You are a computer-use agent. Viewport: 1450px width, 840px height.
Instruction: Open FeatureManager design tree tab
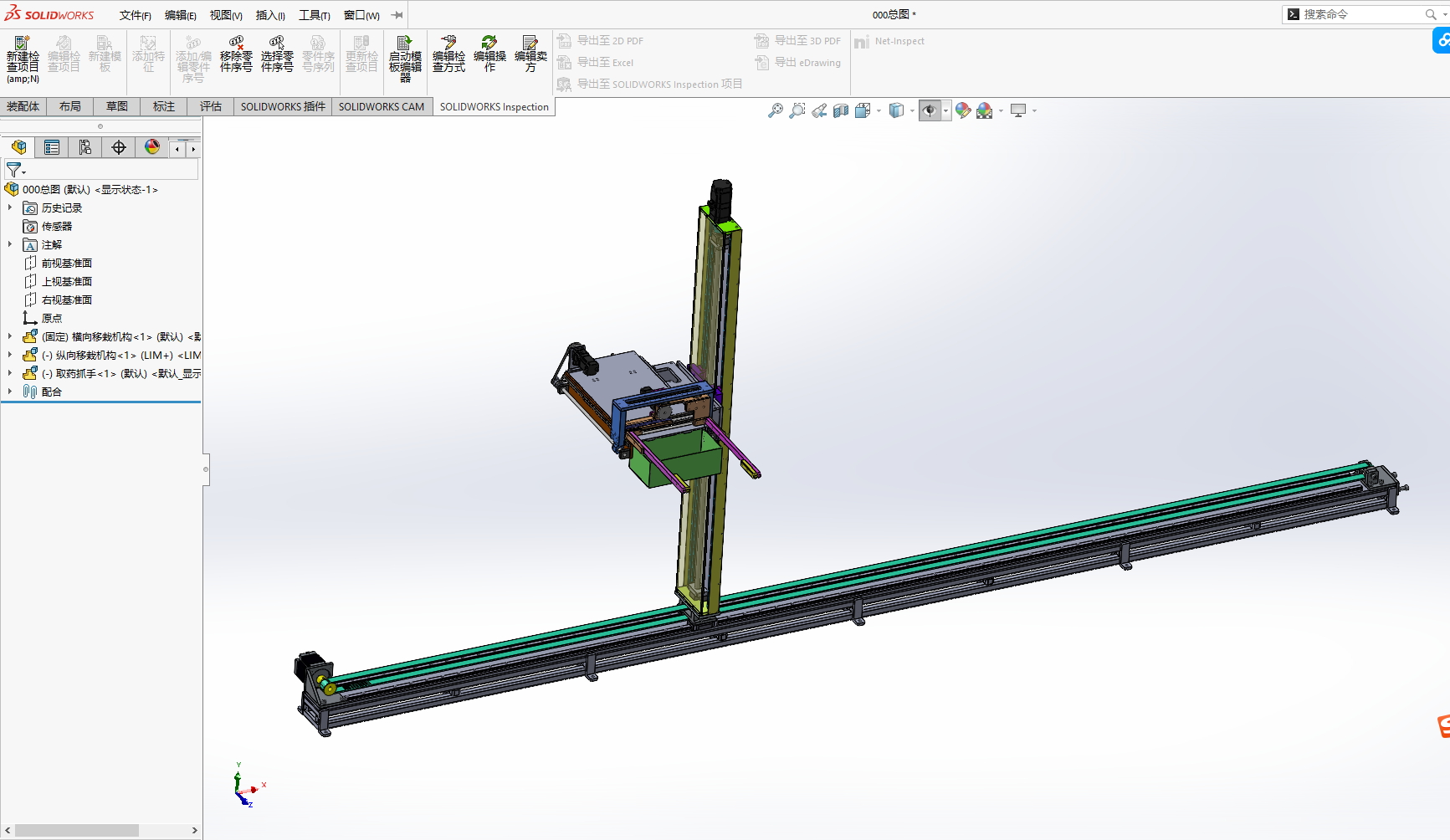[18, 147]
